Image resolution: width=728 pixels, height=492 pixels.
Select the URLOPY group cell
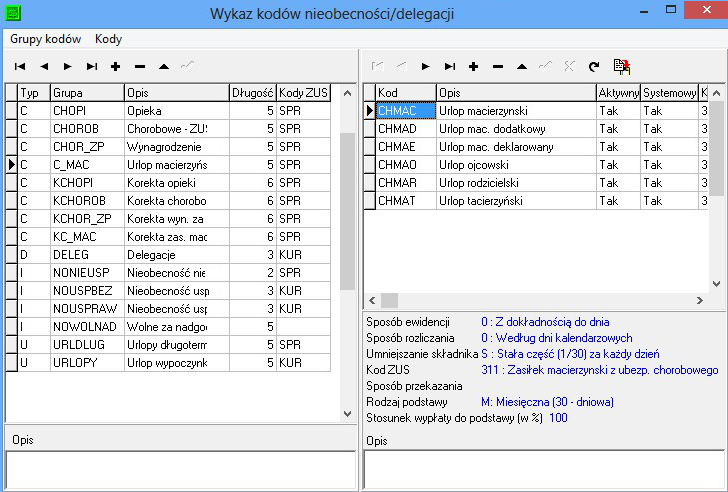pos(87,363)
